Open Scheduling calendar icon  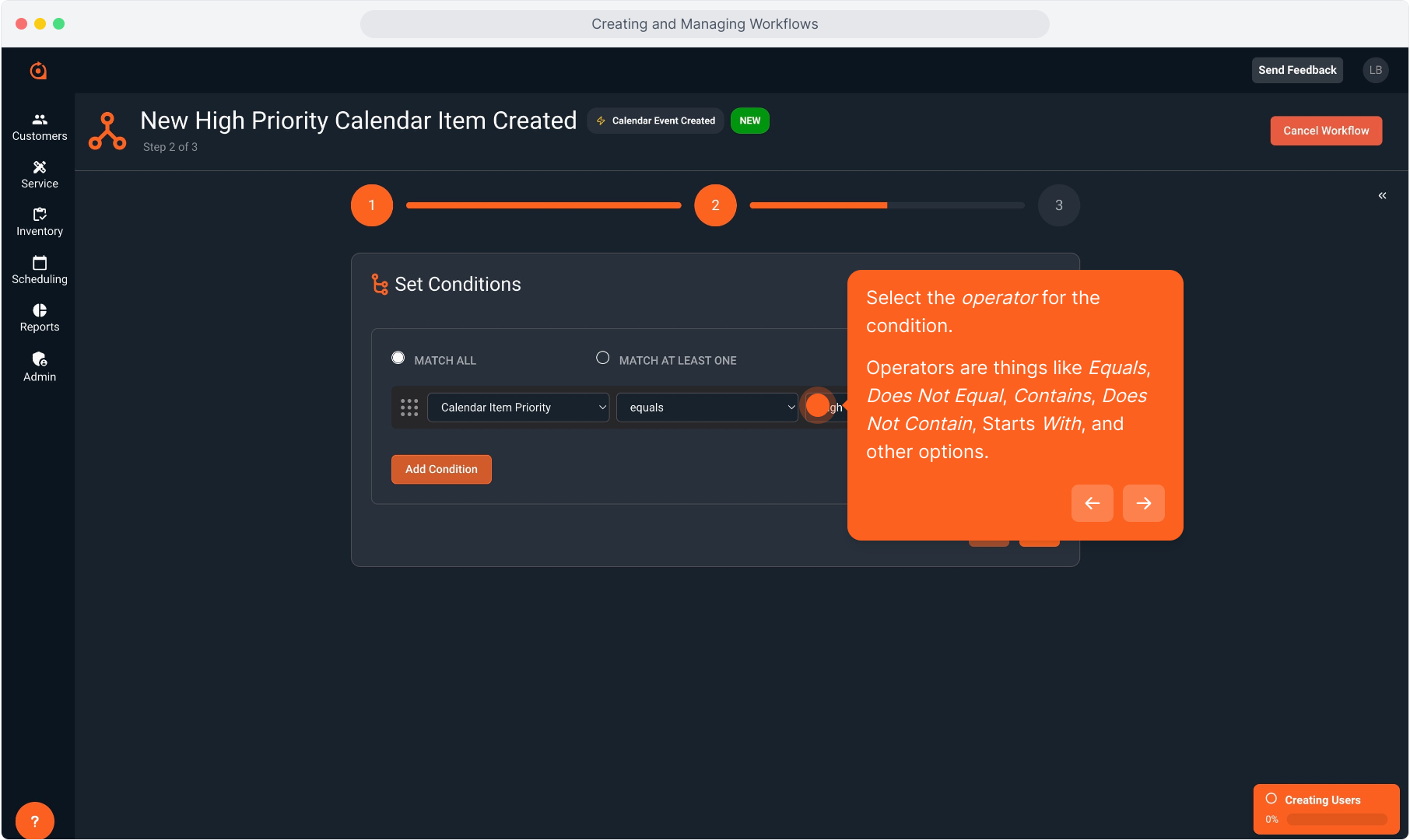point(40,263)
